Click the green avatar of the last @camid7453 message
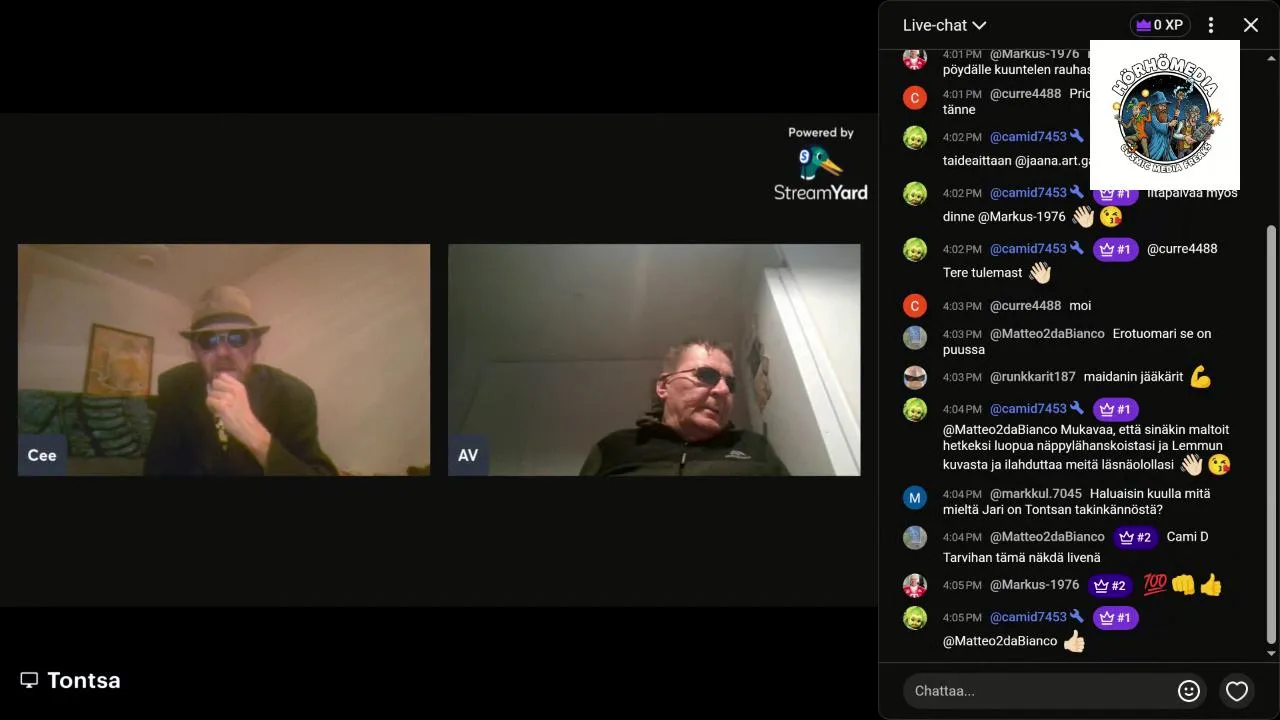The height and width of the screenshot is (720, 1280). click(x=915, y=618)
